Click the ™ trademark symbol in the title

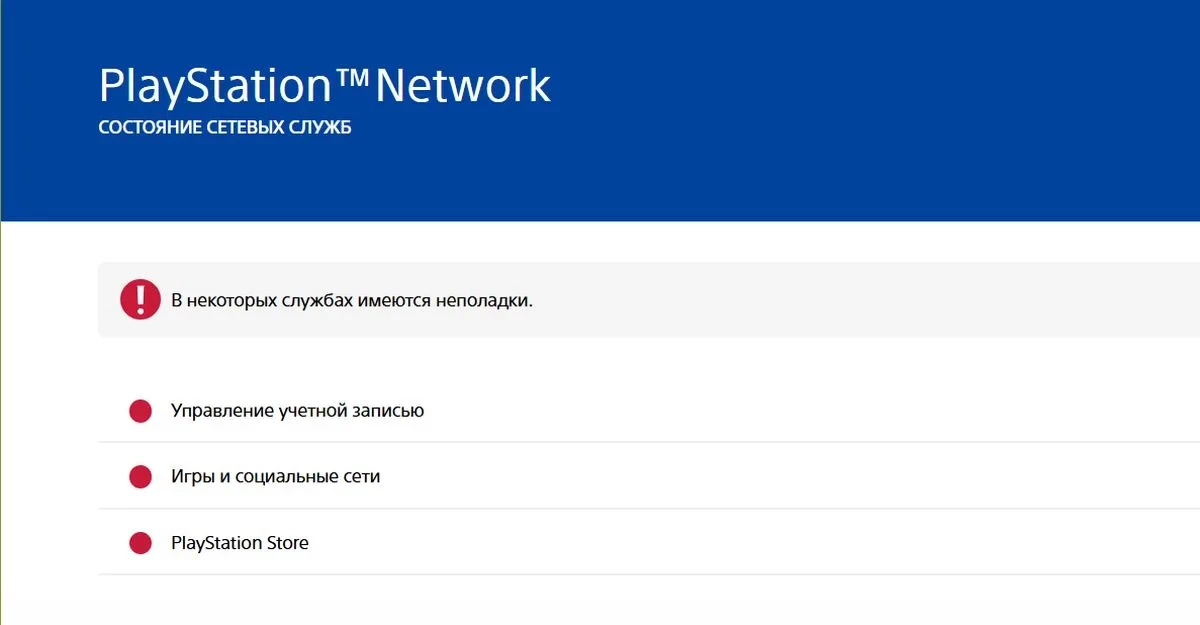coord(353,78)
